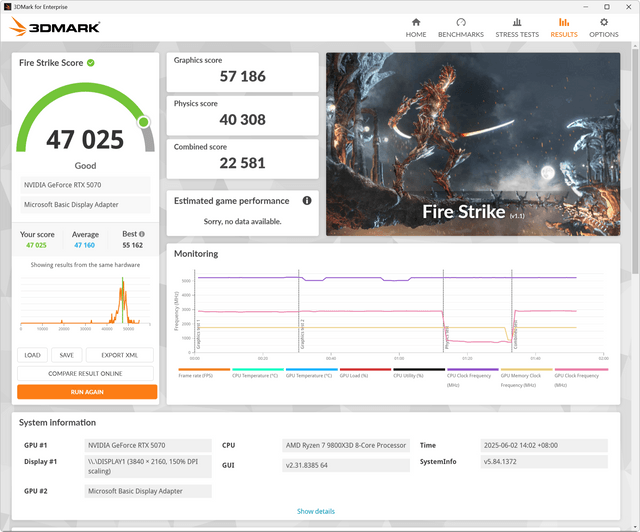Screen dimensions: 640x532
Task: Click the GUI version v2.31.8385 64
Action: coord(346,465)
